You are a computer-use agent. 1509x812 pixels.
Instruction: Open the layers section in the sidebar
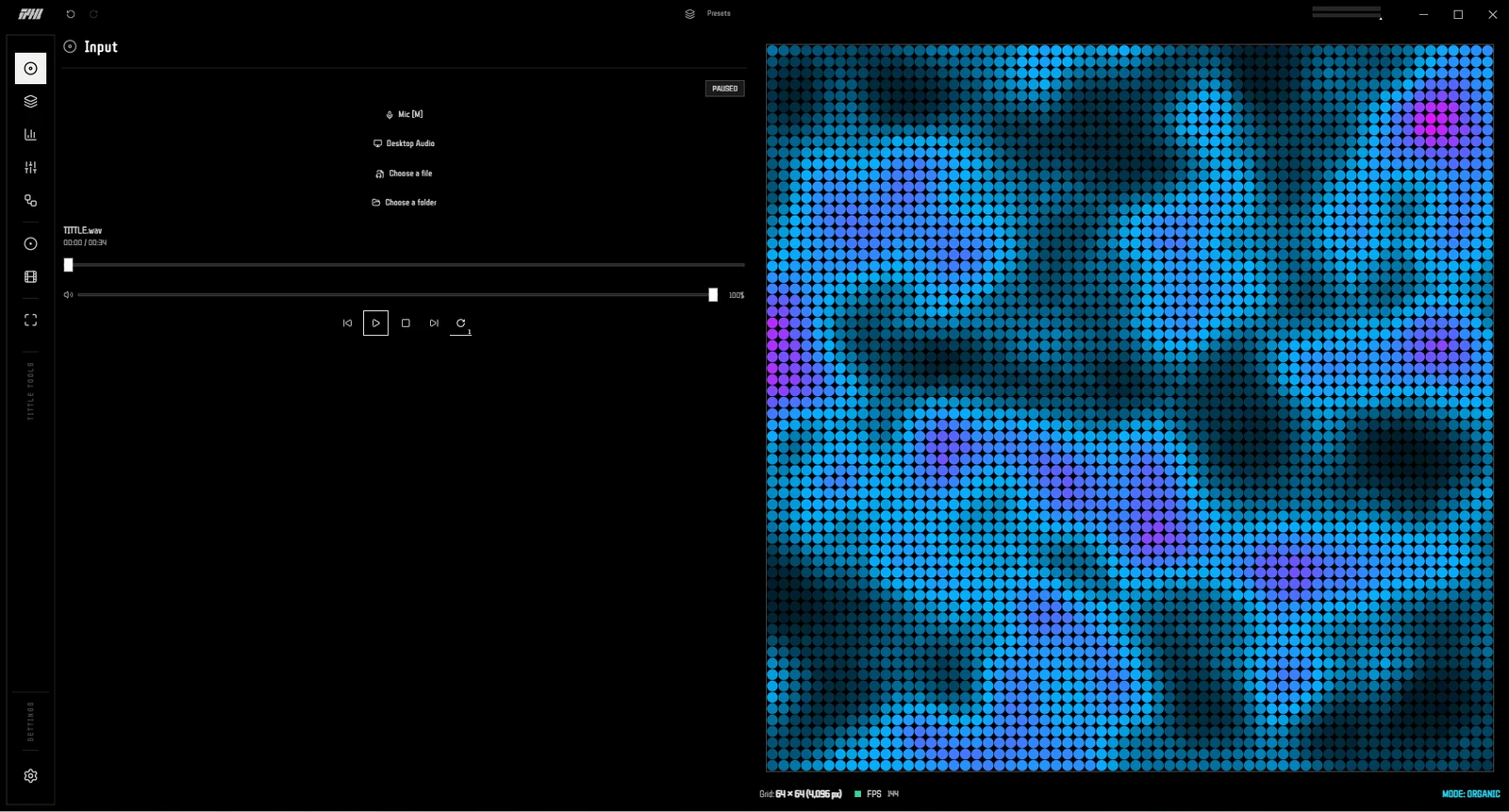(x=30, y=102)
